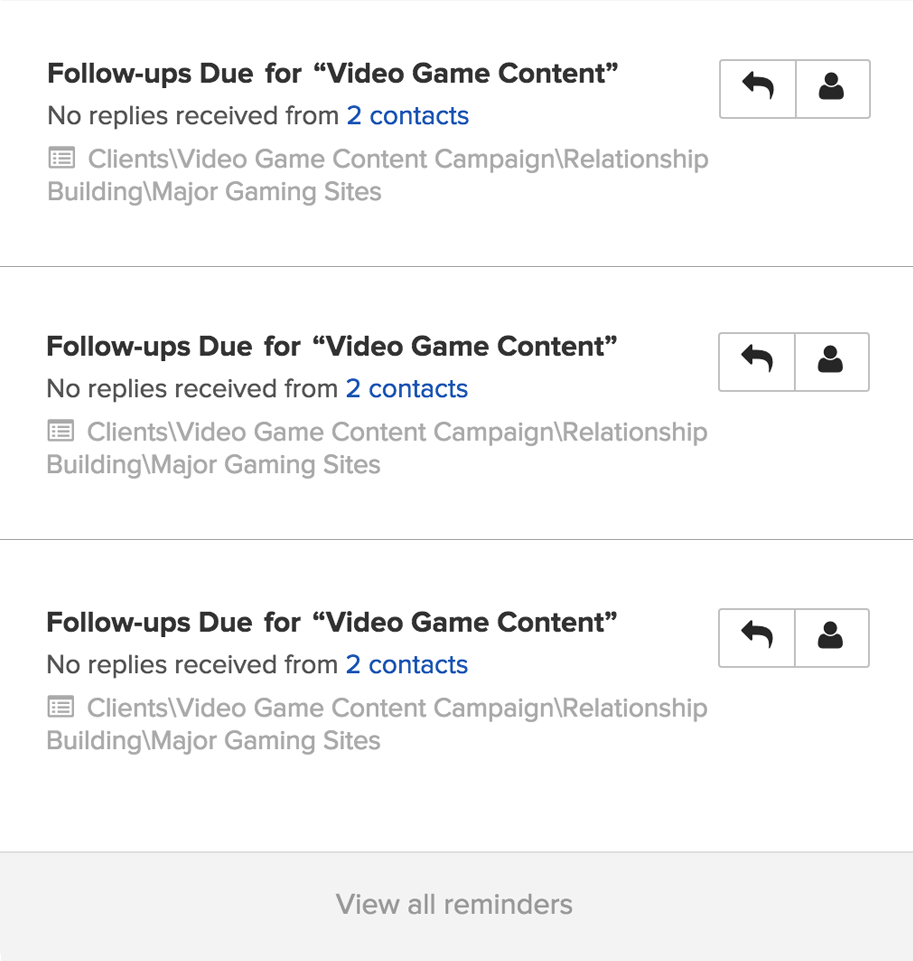Click "No replies received from" text in the first reminder

[x=193, y=116]
